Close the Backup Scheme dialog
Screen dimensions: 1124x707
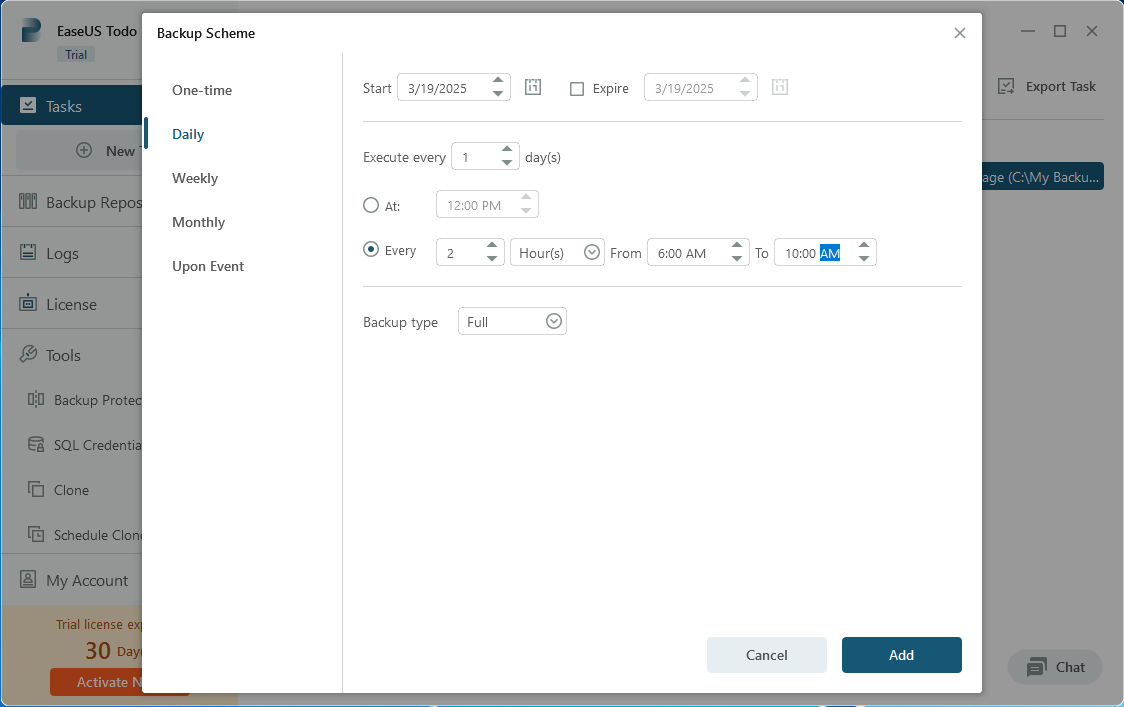coord(960,33)
